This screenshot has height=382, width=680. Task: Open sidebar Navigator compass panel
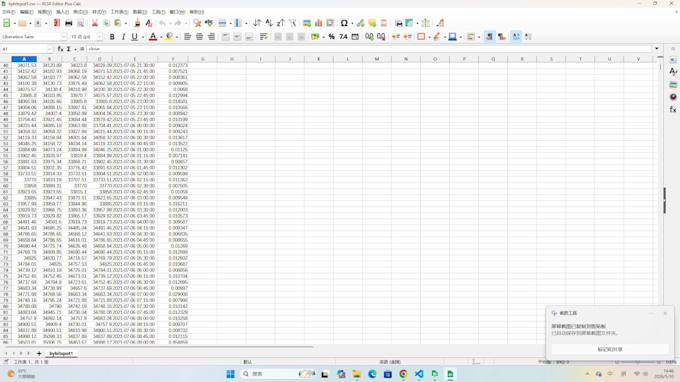tap(673, 97)
